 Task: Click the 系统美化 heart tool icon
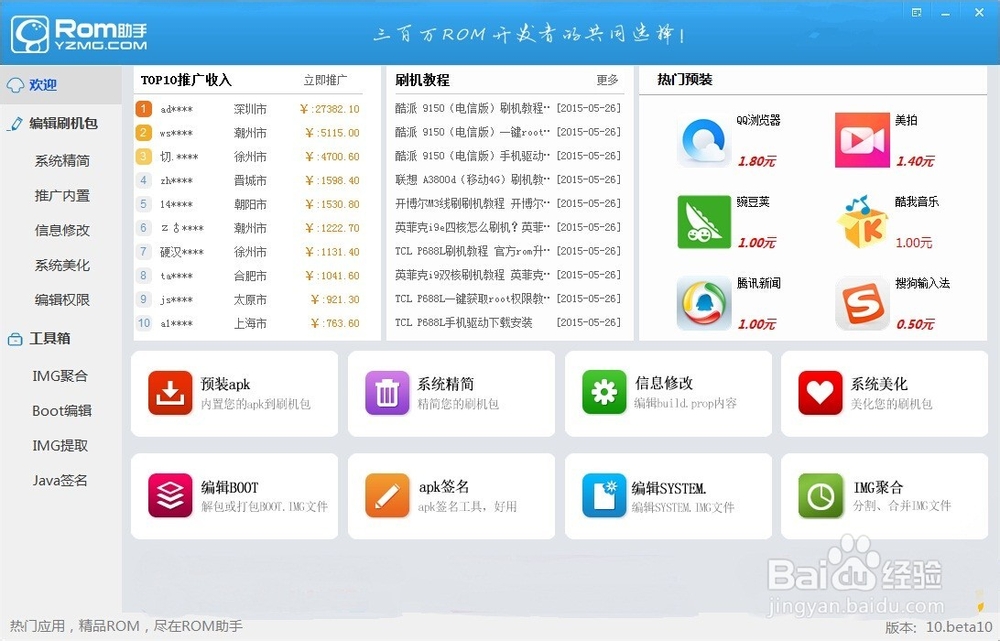819,392
